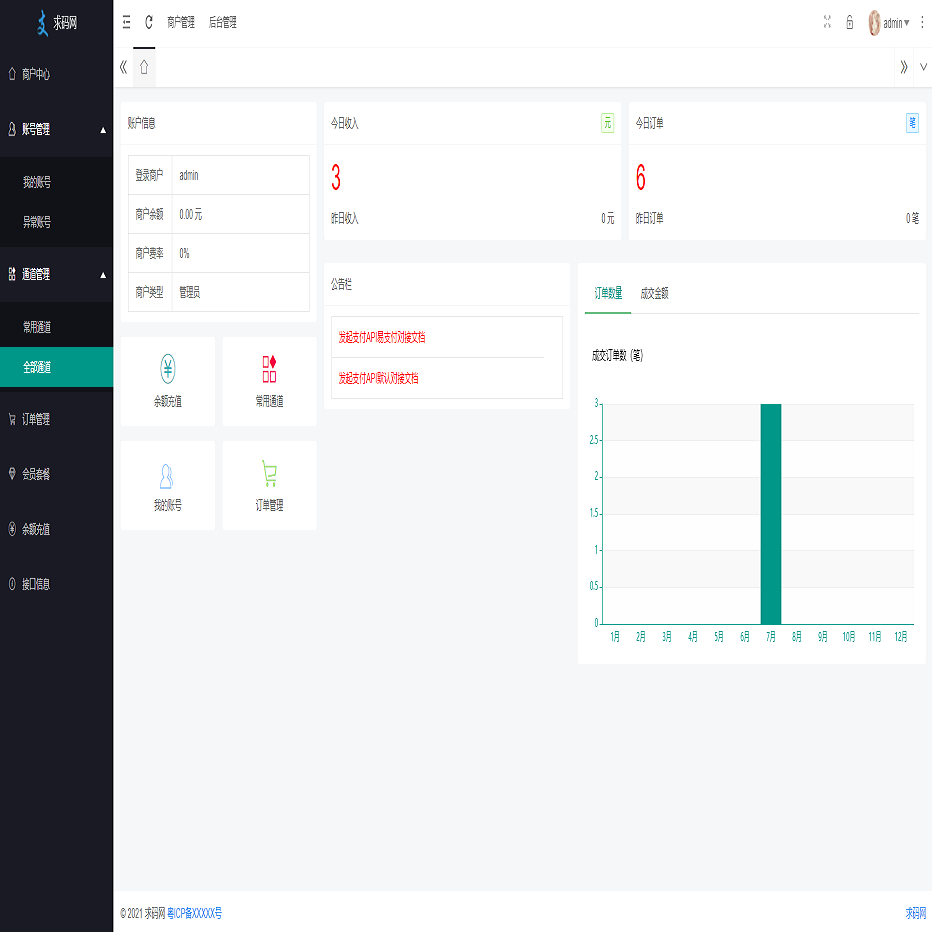Click the refresh icon in top bar
The width and height of the screenshot is (932, 932).
point(149,22)
